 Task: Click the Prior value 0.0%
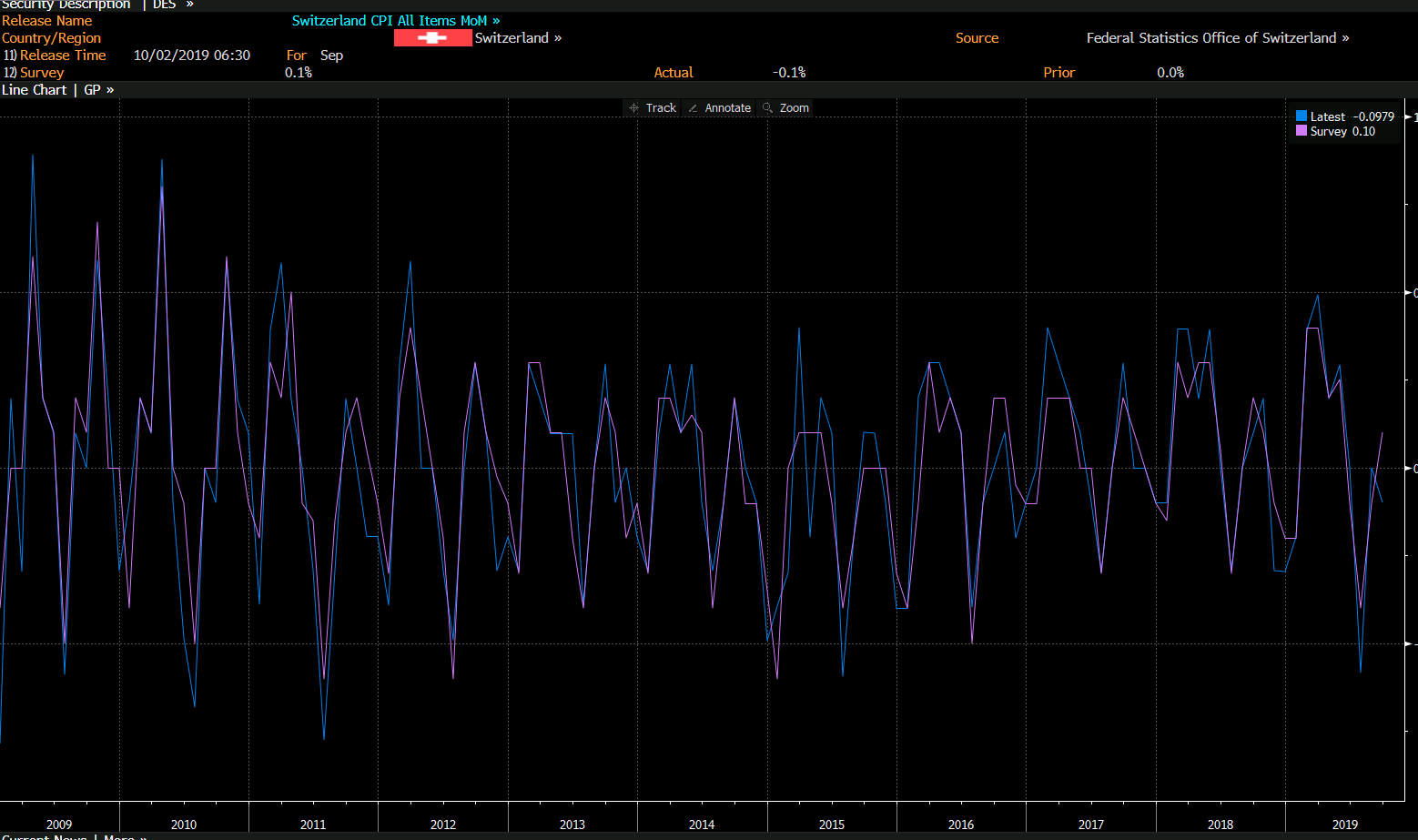tap(1170, 72)
